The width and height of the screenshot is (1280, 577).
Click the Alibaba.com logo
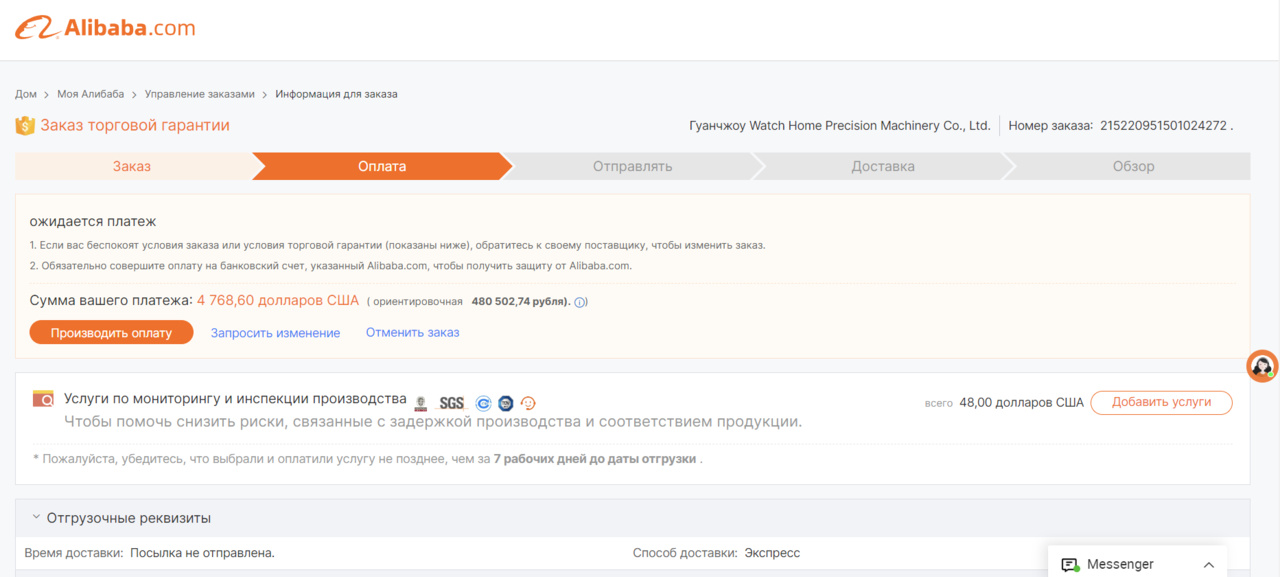point(105,28)
